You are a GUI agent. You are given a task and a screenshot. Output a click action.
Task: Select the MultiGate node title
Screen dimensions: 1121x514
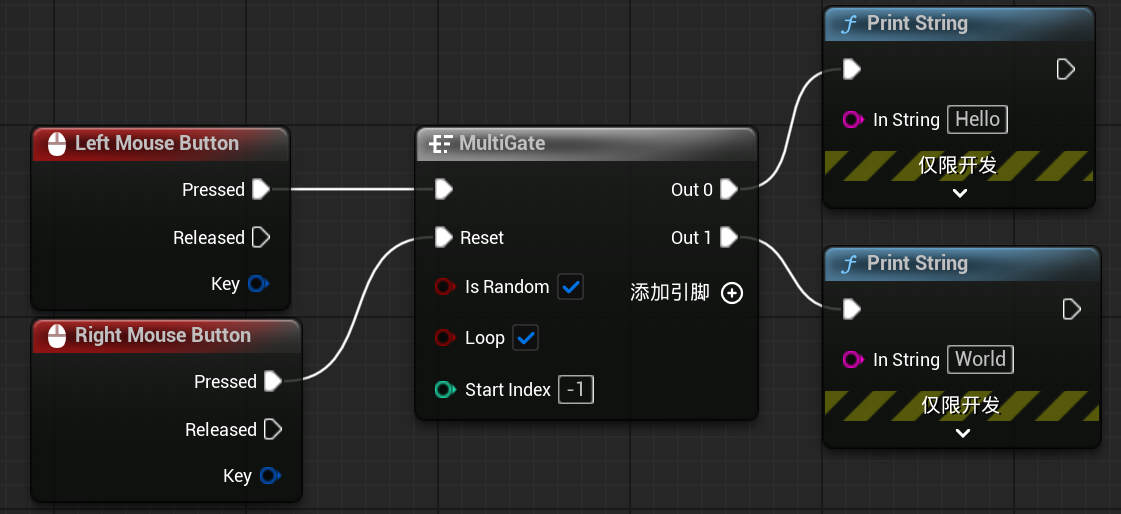[x=502, y=144]
